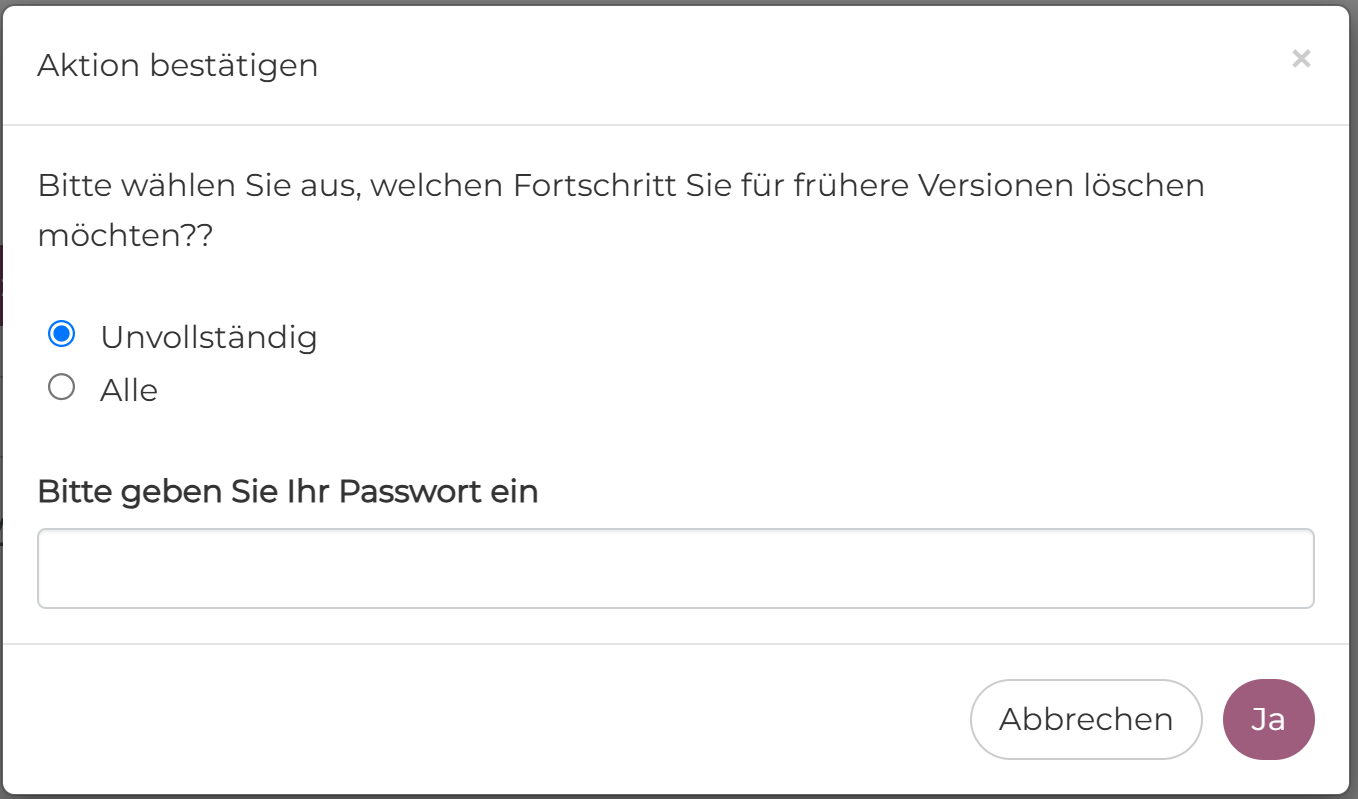Click the purple Ja confirmation button
Screen dimensions: 1358x799
[x=1268, y=719]
